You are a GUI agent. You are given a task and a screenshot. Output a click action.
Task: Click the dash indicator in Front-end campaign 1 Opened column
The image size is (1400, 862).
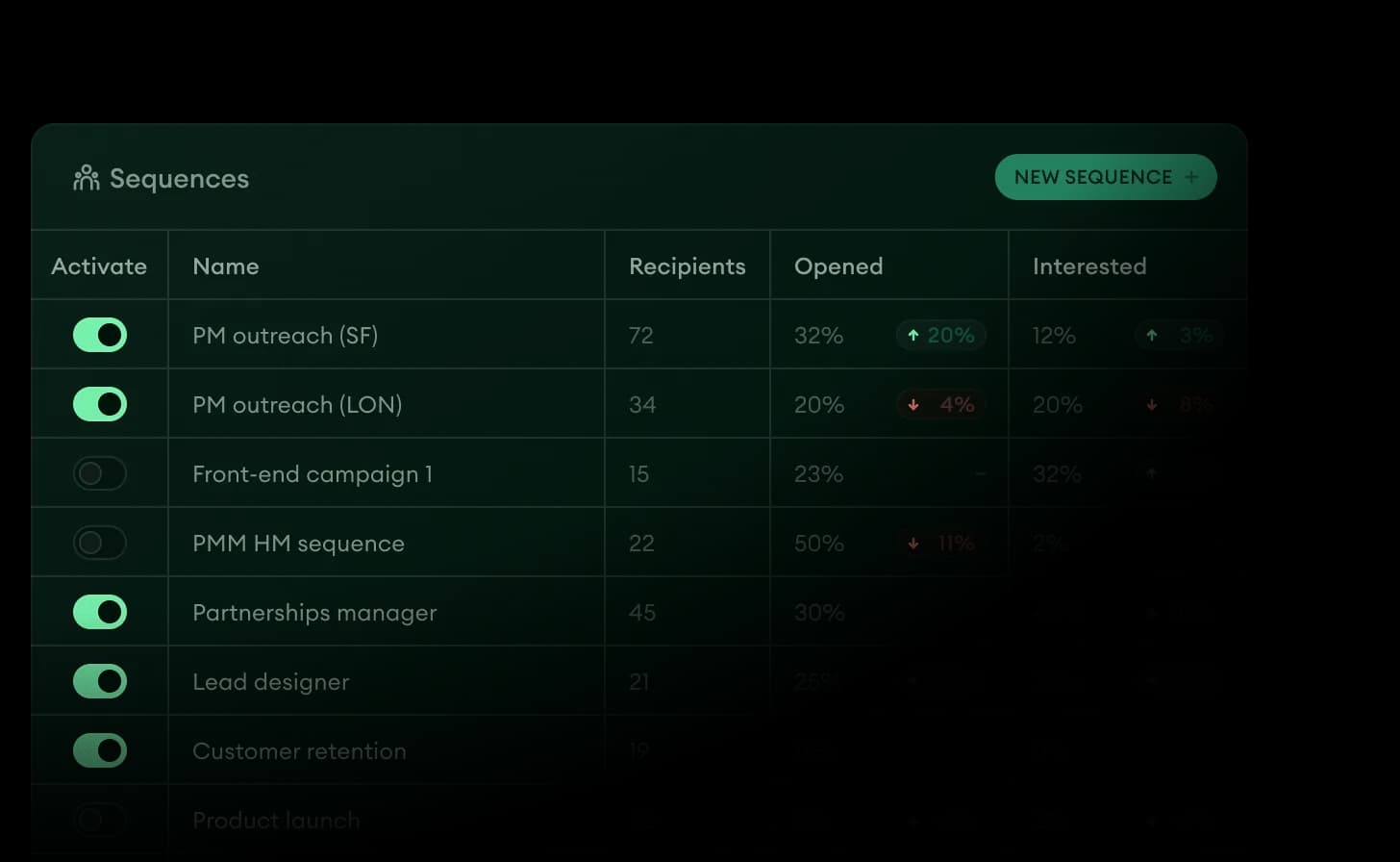click(x=980, y=473)
